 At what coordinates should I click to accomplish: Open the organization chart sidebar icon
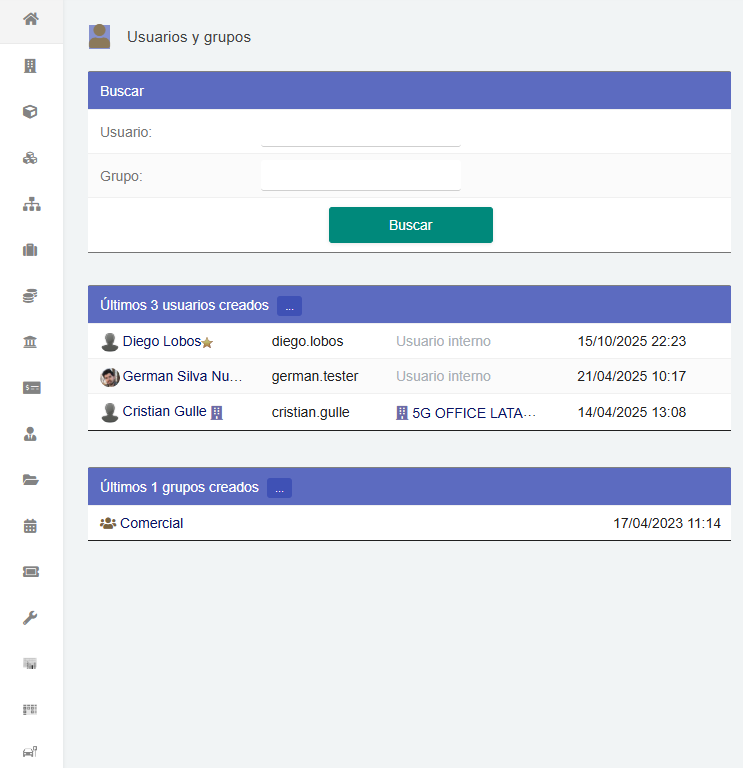[x=30, y=204]
